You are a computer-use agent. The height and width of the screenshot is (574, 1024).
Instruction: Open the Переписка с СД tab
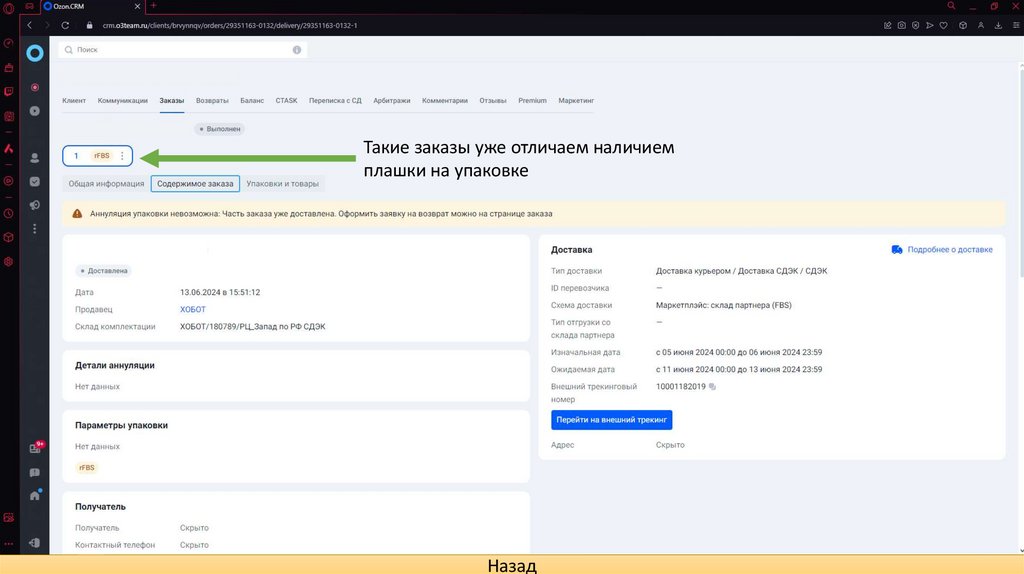click(x=335, y=101)
